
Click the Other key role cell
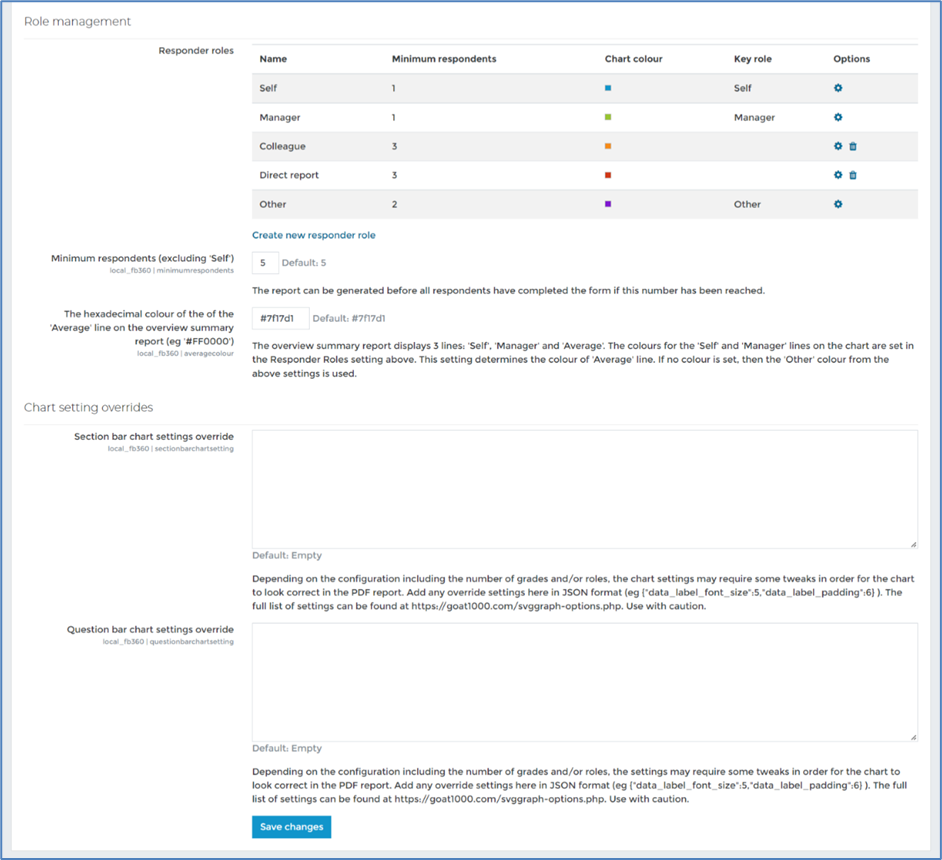[747, 204]
